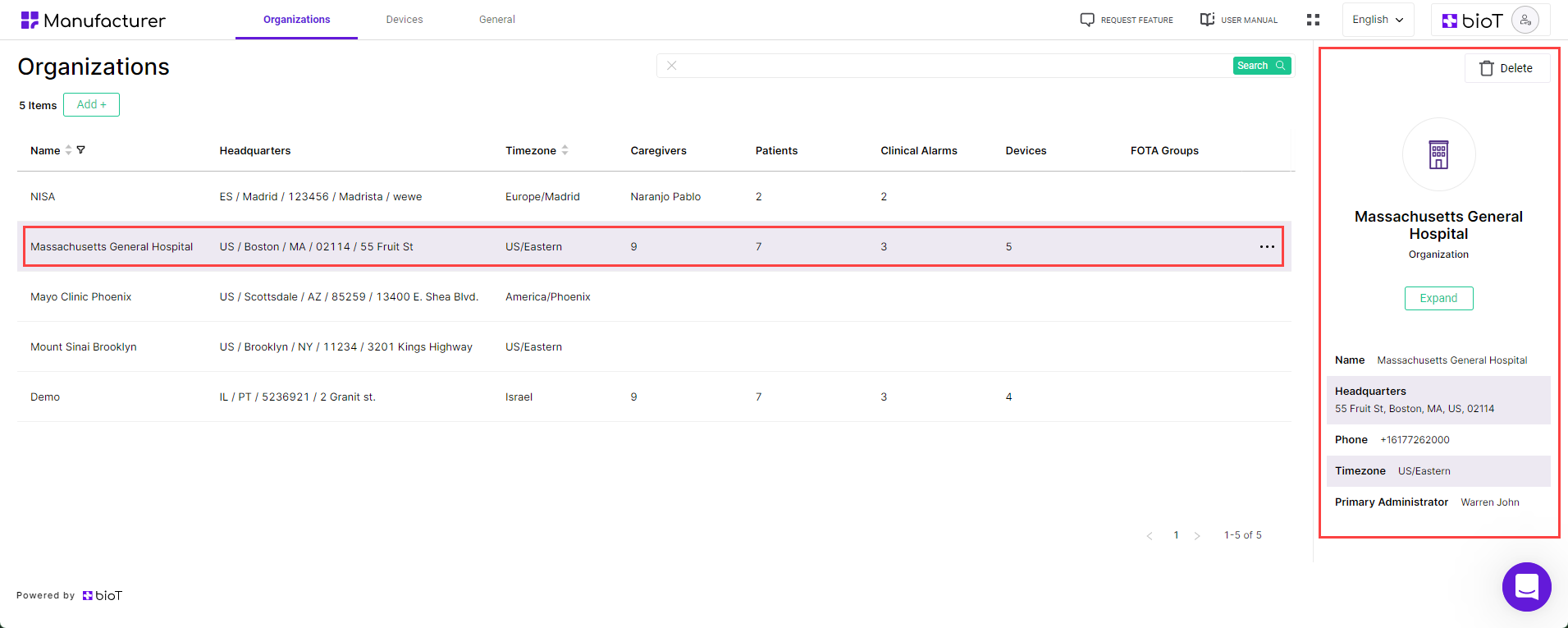Click the bioT logo in footer

[x=103, y=596]
